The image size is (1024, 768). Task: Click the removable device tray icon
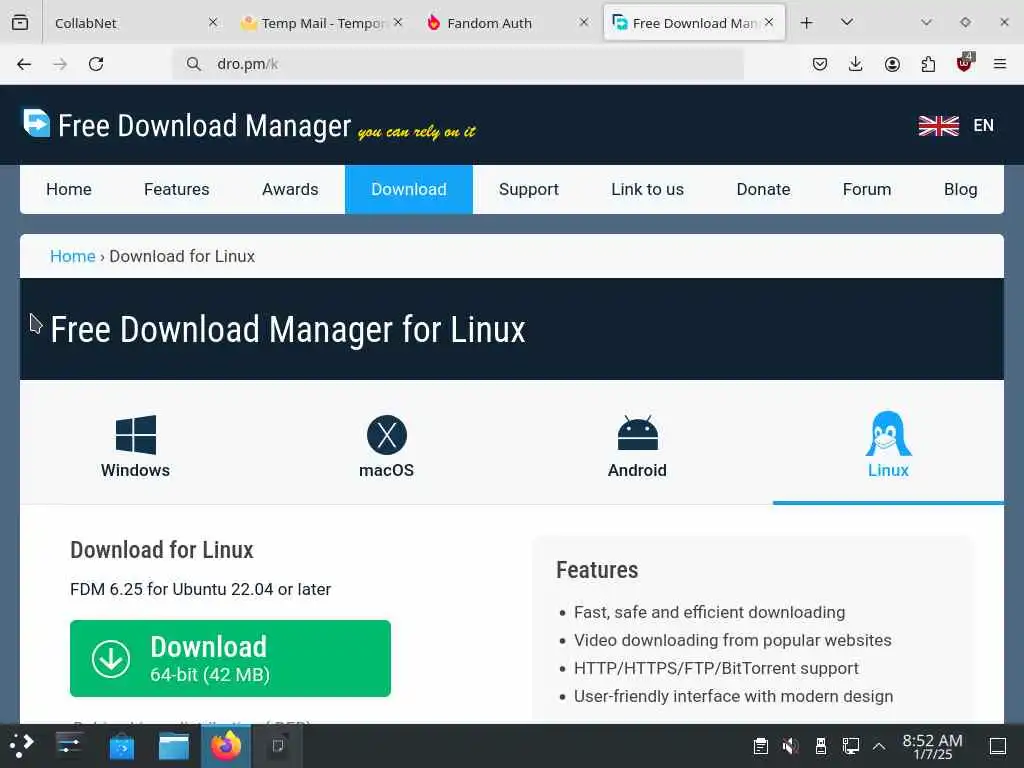point(821,746)
